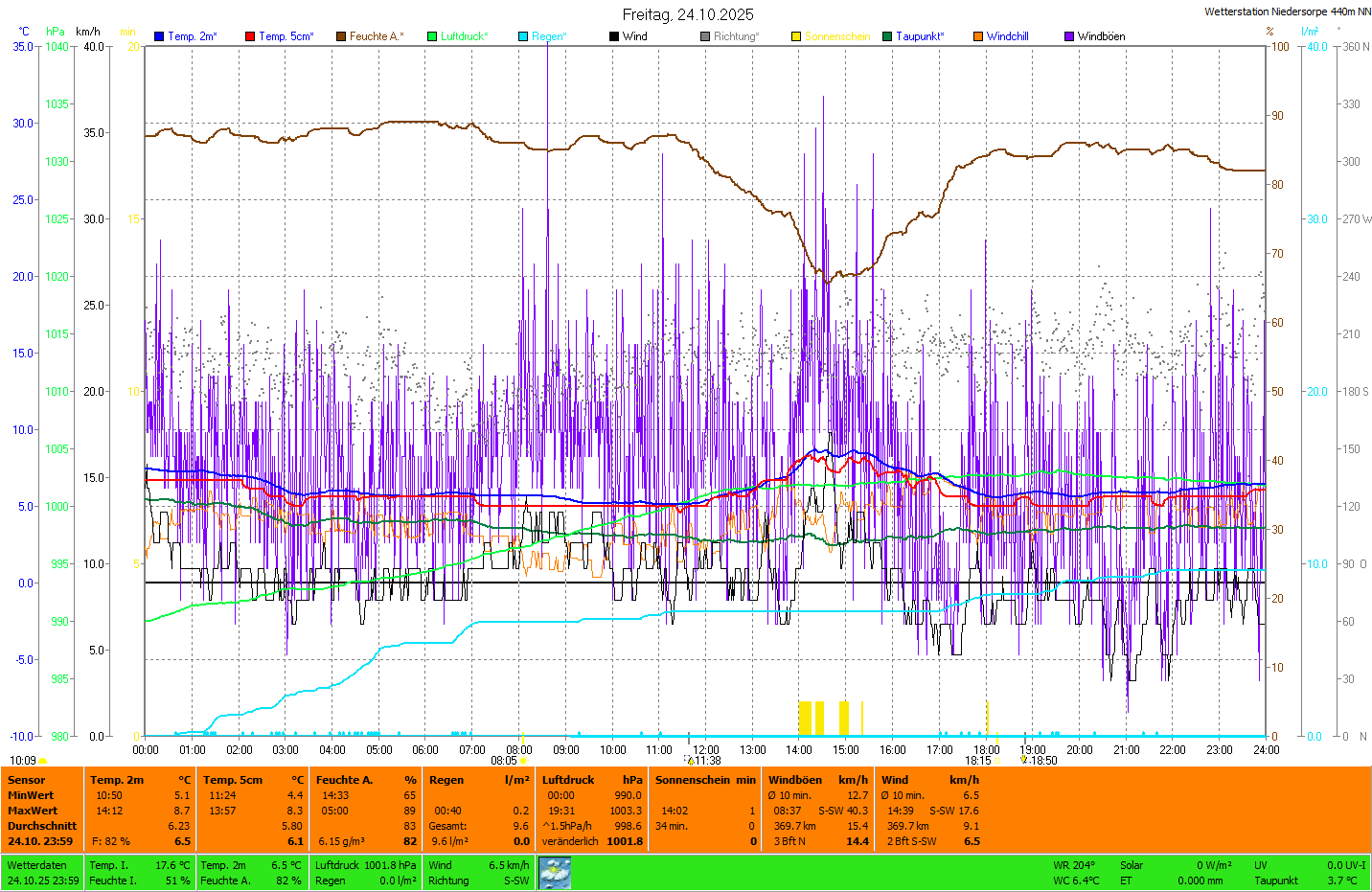Click the green Luftdruck legend square
The image size is (1372, 892).
[x=432, y=36]
